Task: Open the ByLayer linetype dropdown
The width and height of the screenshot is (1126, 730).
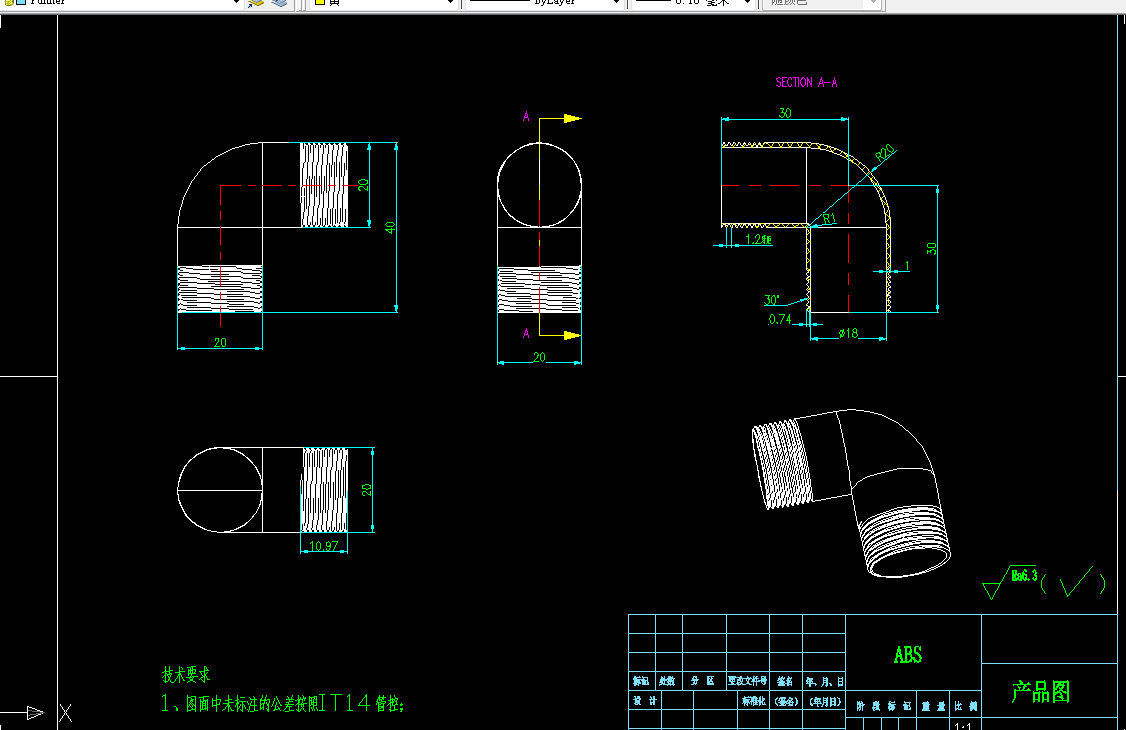Action: [544, 3]
